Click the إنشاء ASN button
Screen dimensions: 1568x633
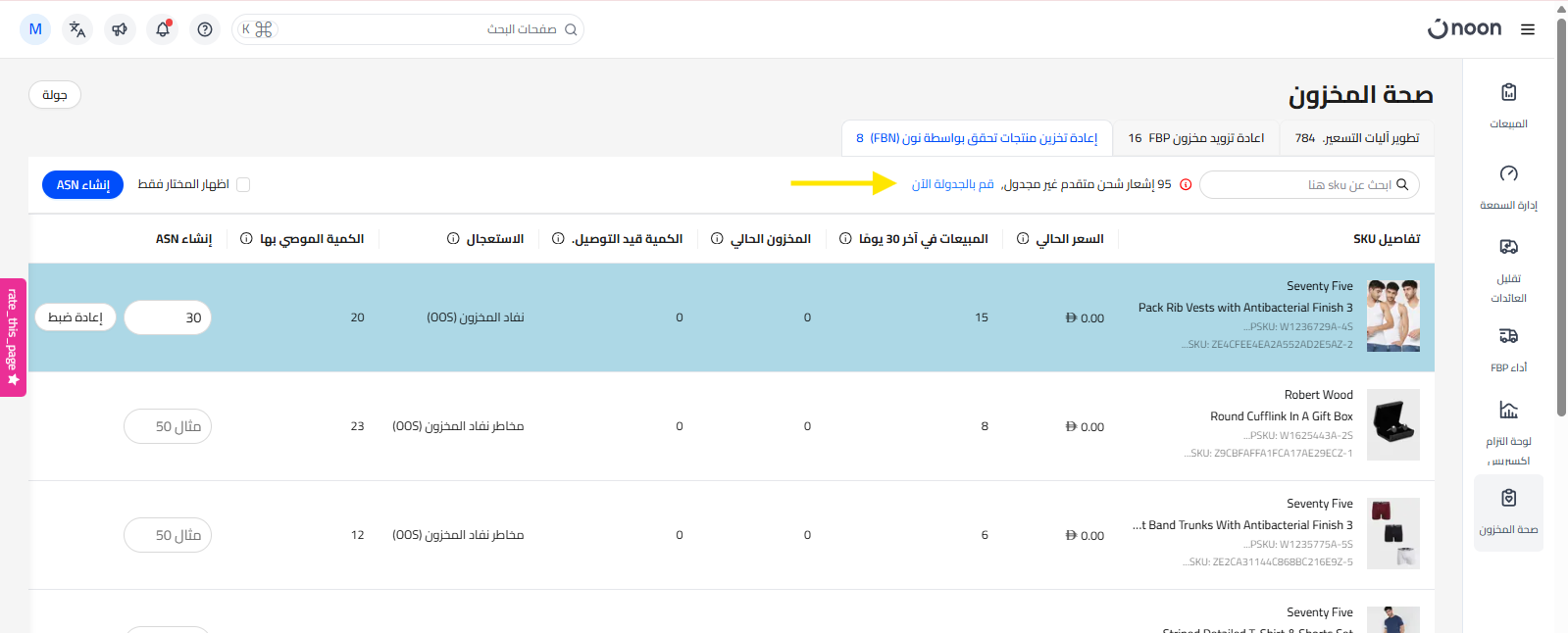[x=82, y=185]
